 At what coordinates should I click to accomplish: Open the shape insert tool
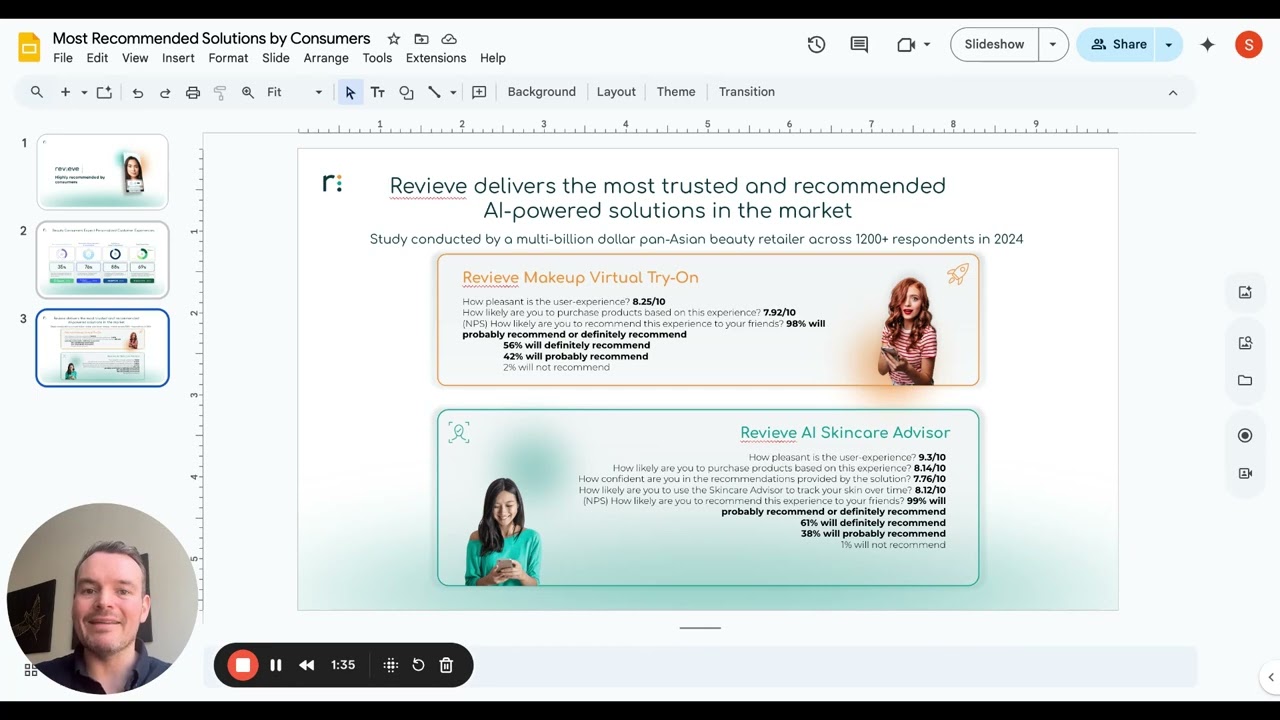[x=406, y=92]
